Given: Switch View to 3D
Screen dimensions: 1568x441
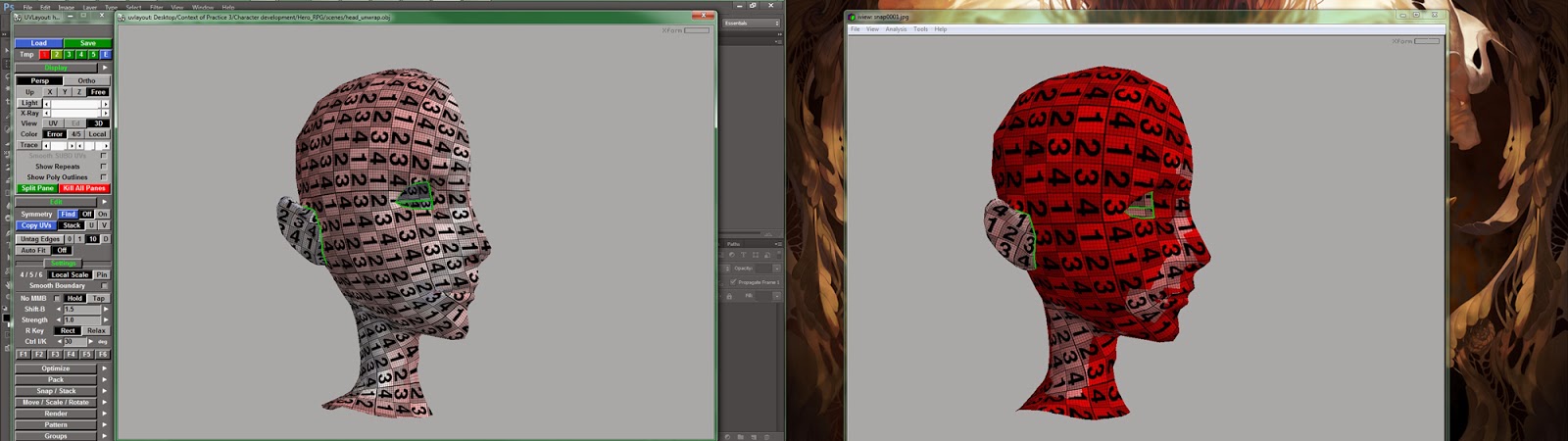Looking at the screenshot, I should pyautogui.click(x=98, y=123).
